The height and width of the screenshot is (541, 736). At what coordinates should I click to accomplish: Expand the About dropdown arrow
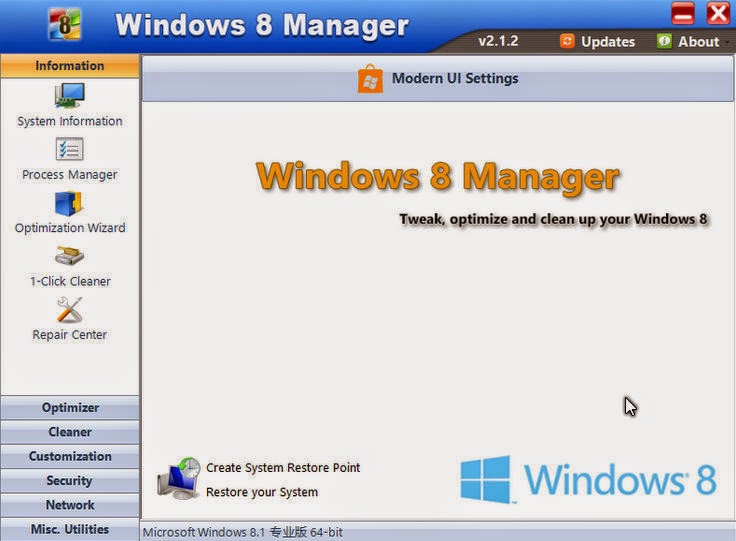tap(728, 42)
